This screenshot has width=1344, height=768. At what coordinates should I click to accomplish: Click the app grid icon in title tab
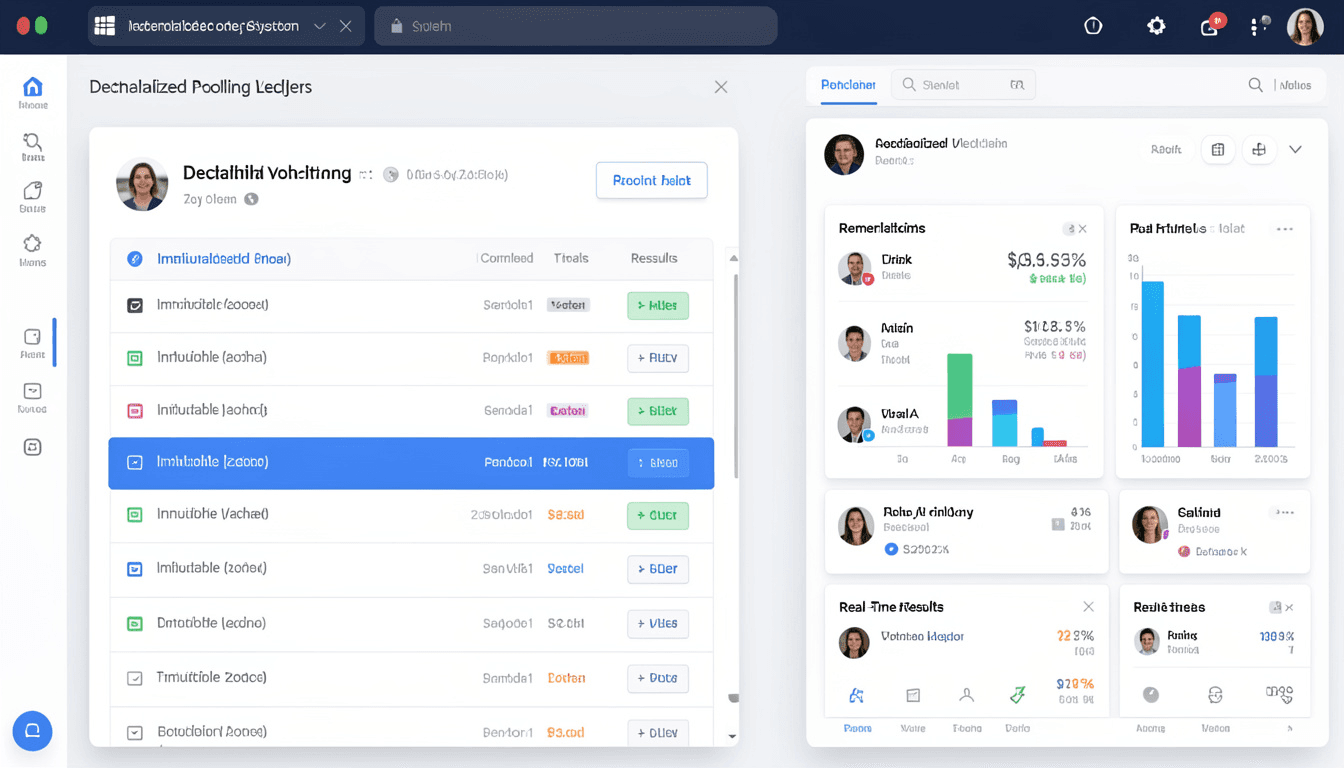coord(105,27)
